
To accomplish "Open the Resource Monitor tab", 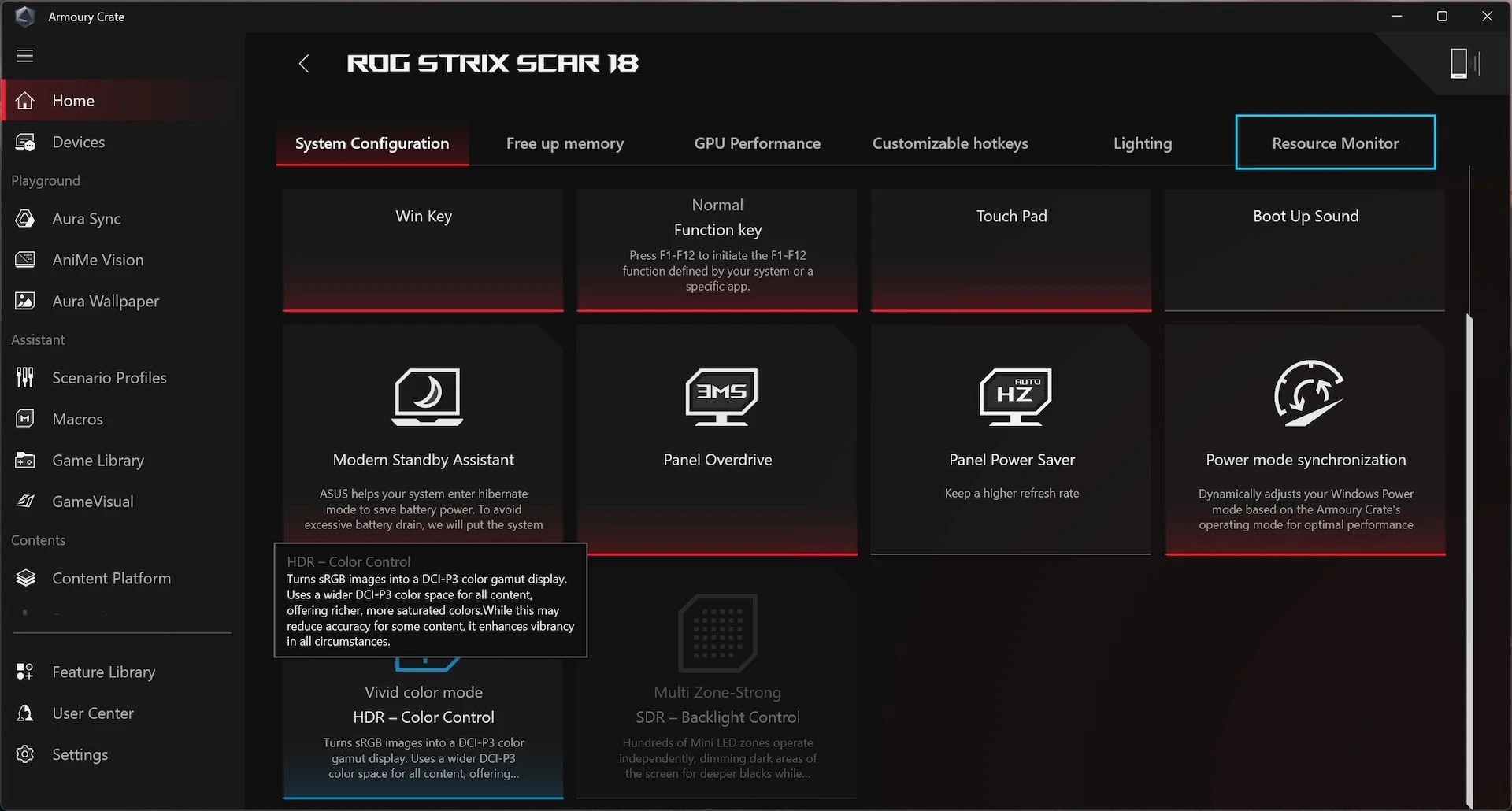I will [x=1335, y=143].
